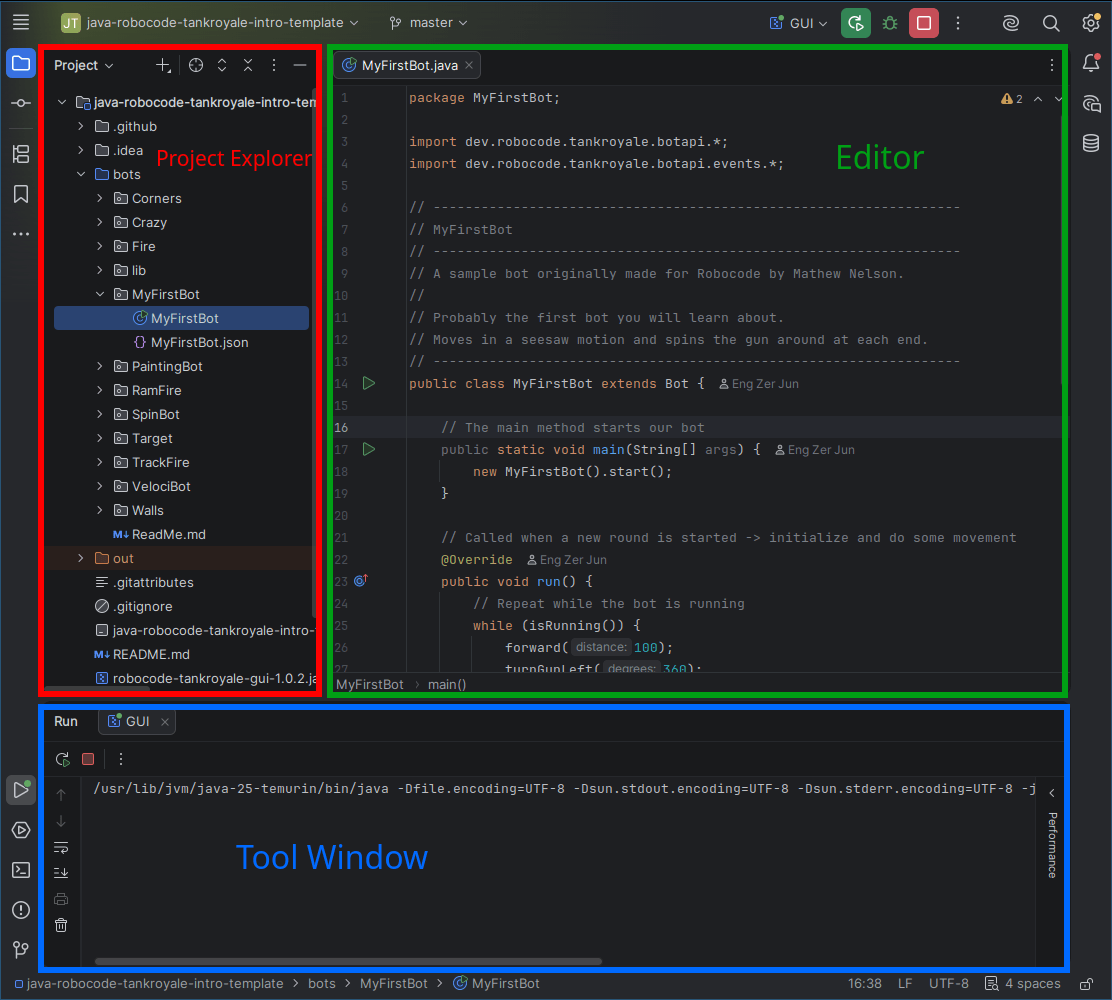The width and height of the screenshot is (1112, 1000).
Task: Start debugging with the bug icon
Action: pos(890,23)
